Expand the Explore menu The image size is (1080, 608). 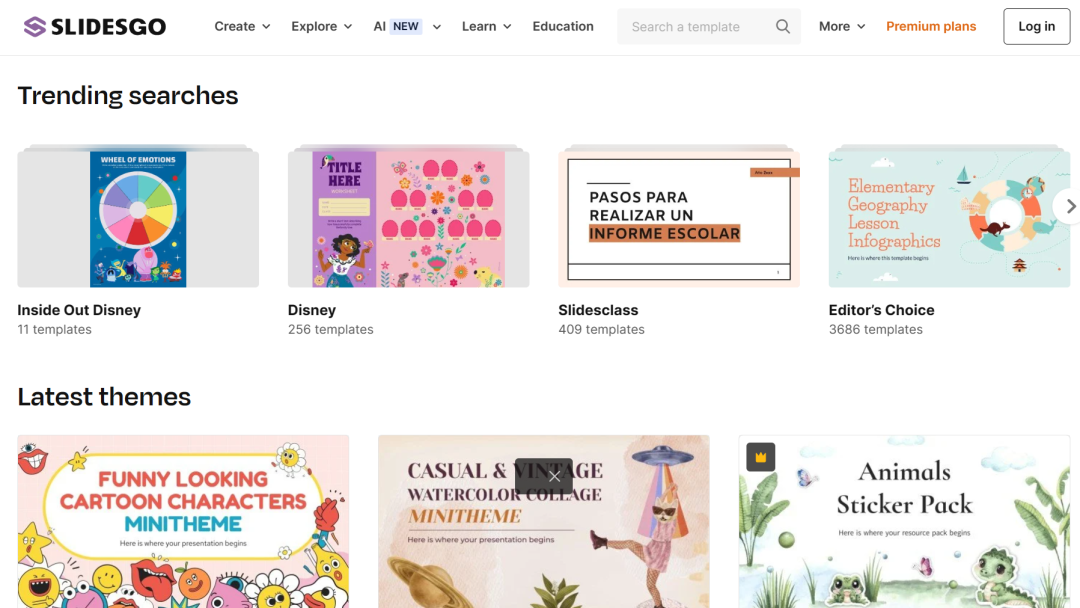pos(322,27)
